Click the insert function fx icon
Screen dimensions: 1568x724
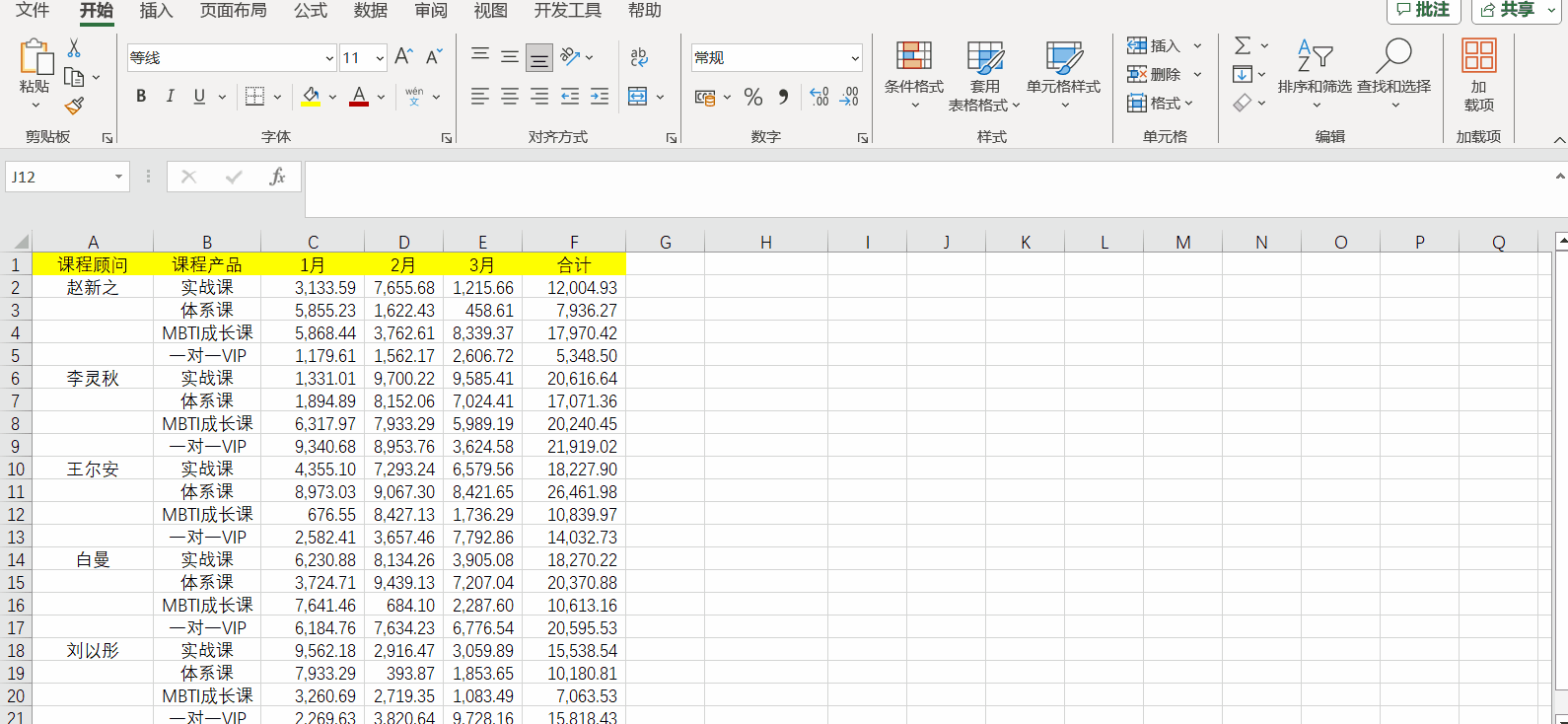pos(277,177)
